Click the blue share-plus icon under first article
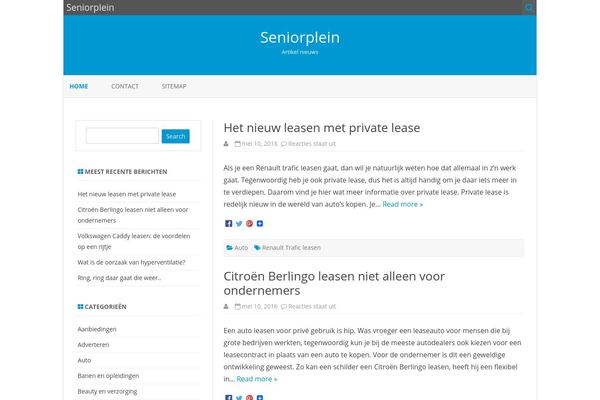Screen dimensions: 600x400 click(x=260, y=224)
